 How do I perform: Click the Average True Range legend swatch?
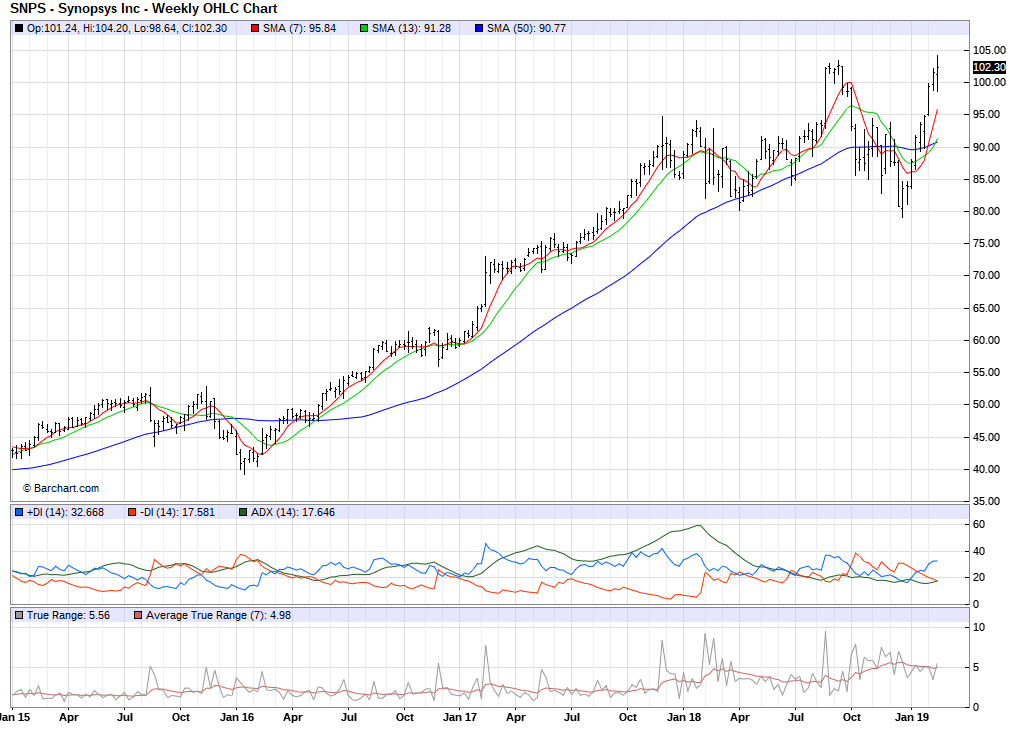coord(137,615)
